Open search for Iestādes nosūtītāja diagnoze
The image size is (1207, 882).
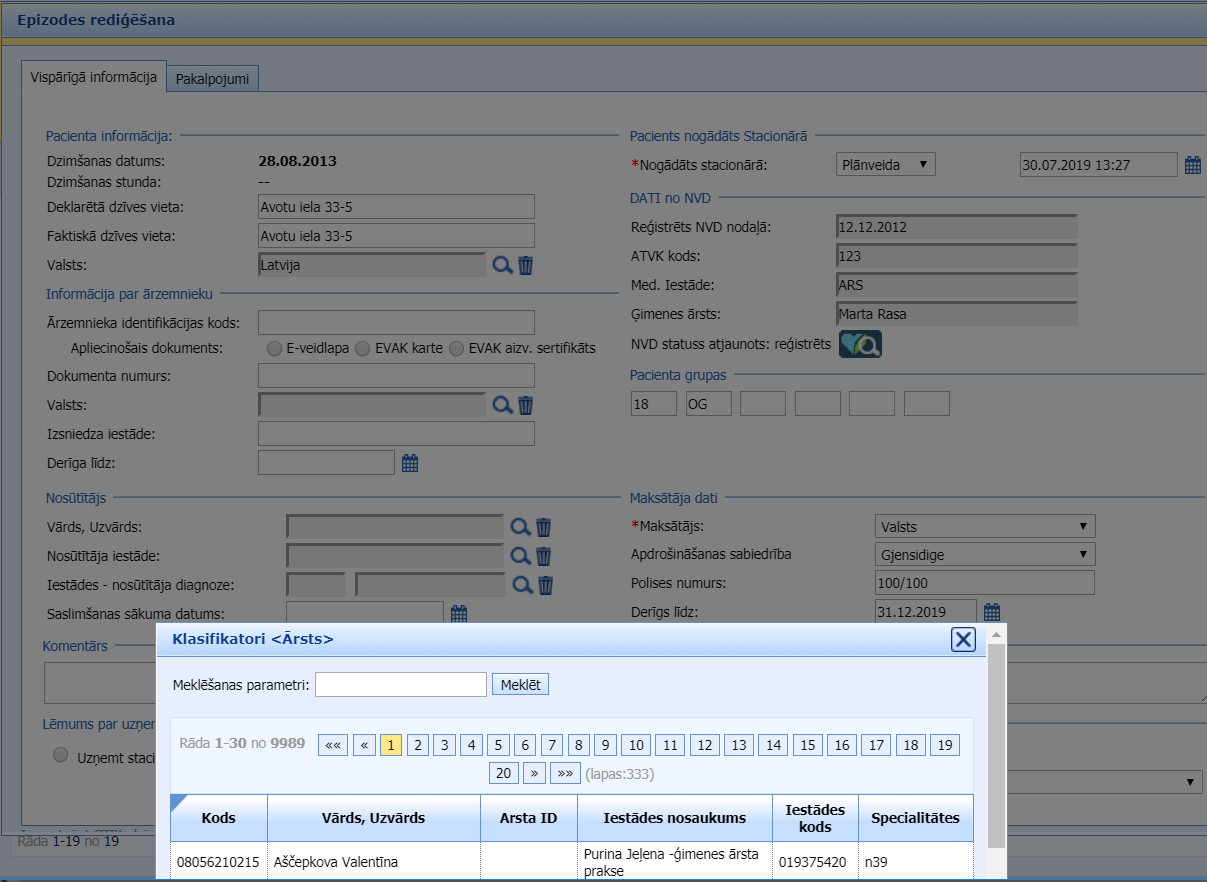click(520, 585)
